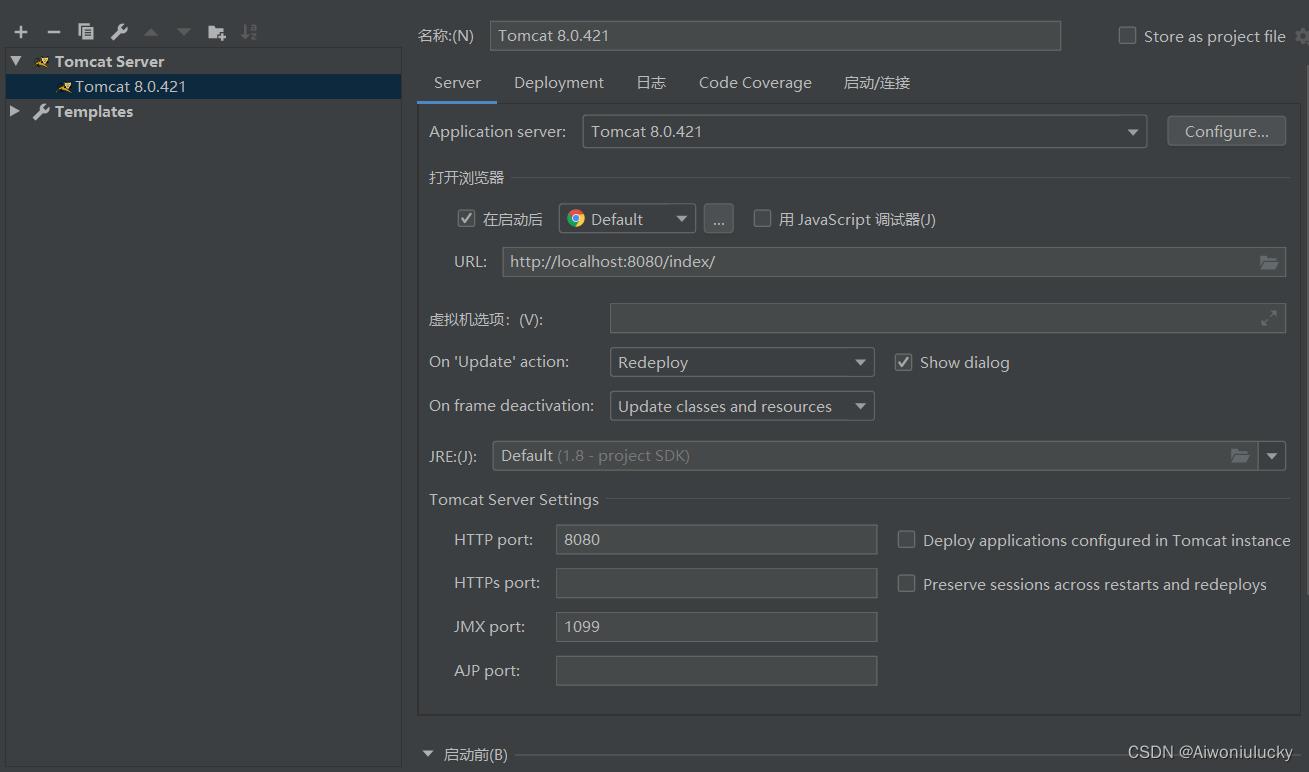The image size is (1309, 772).
Task: Copy the selected configuration
Action: [x=86, y=32]
